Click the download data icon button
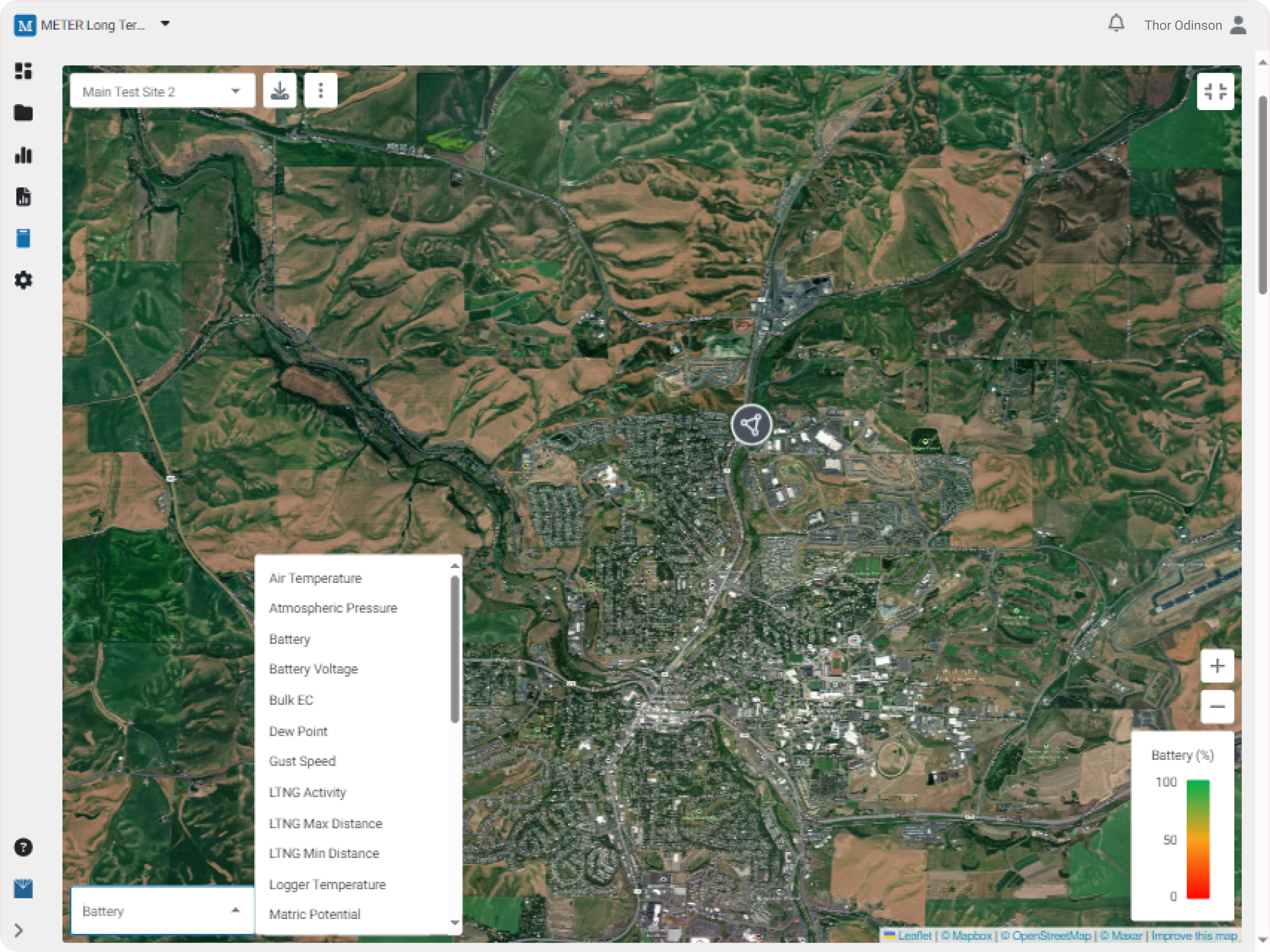The height and width of the screenshot is (952, 1270). pos(279,91)
